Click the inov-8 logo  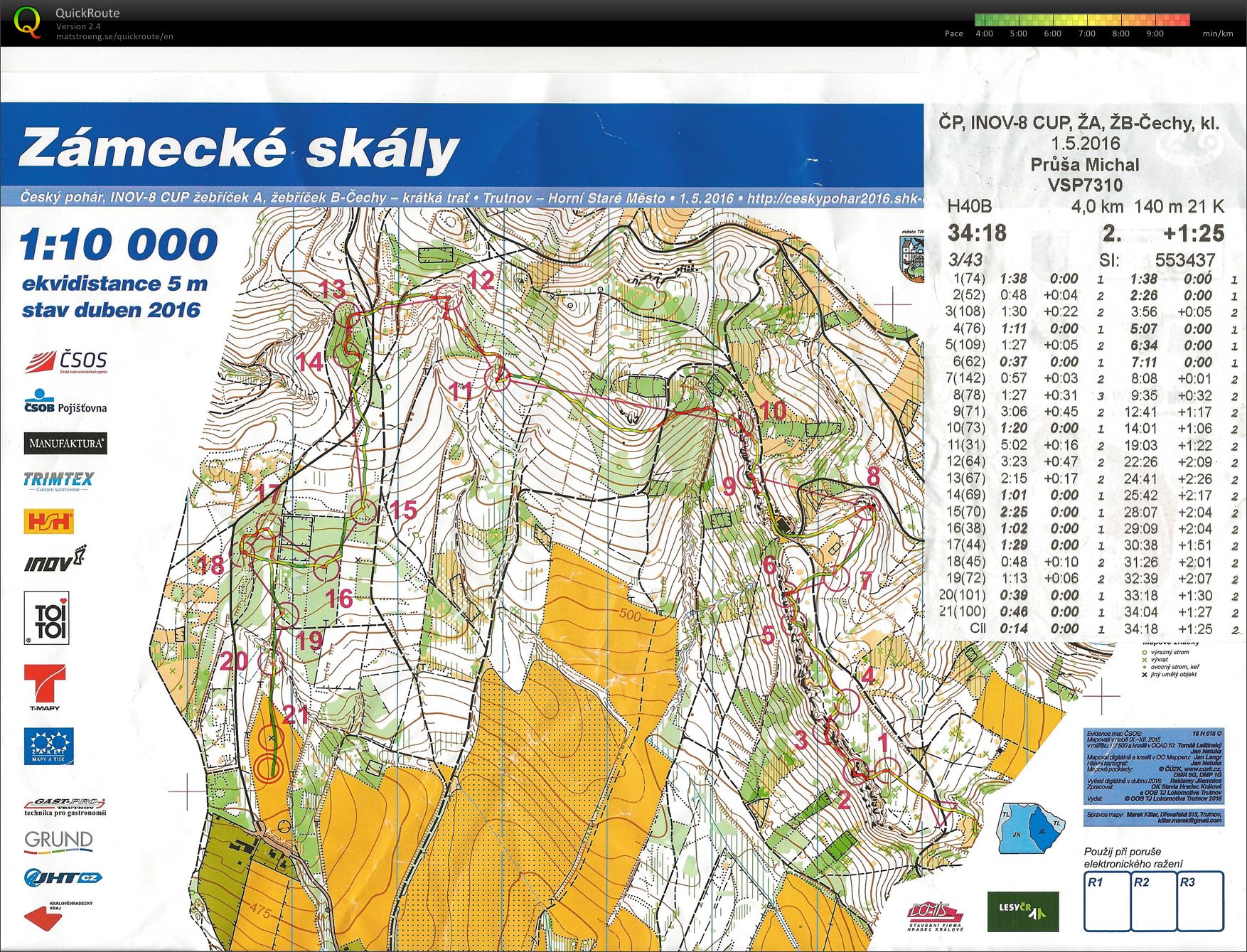[55, 560]
